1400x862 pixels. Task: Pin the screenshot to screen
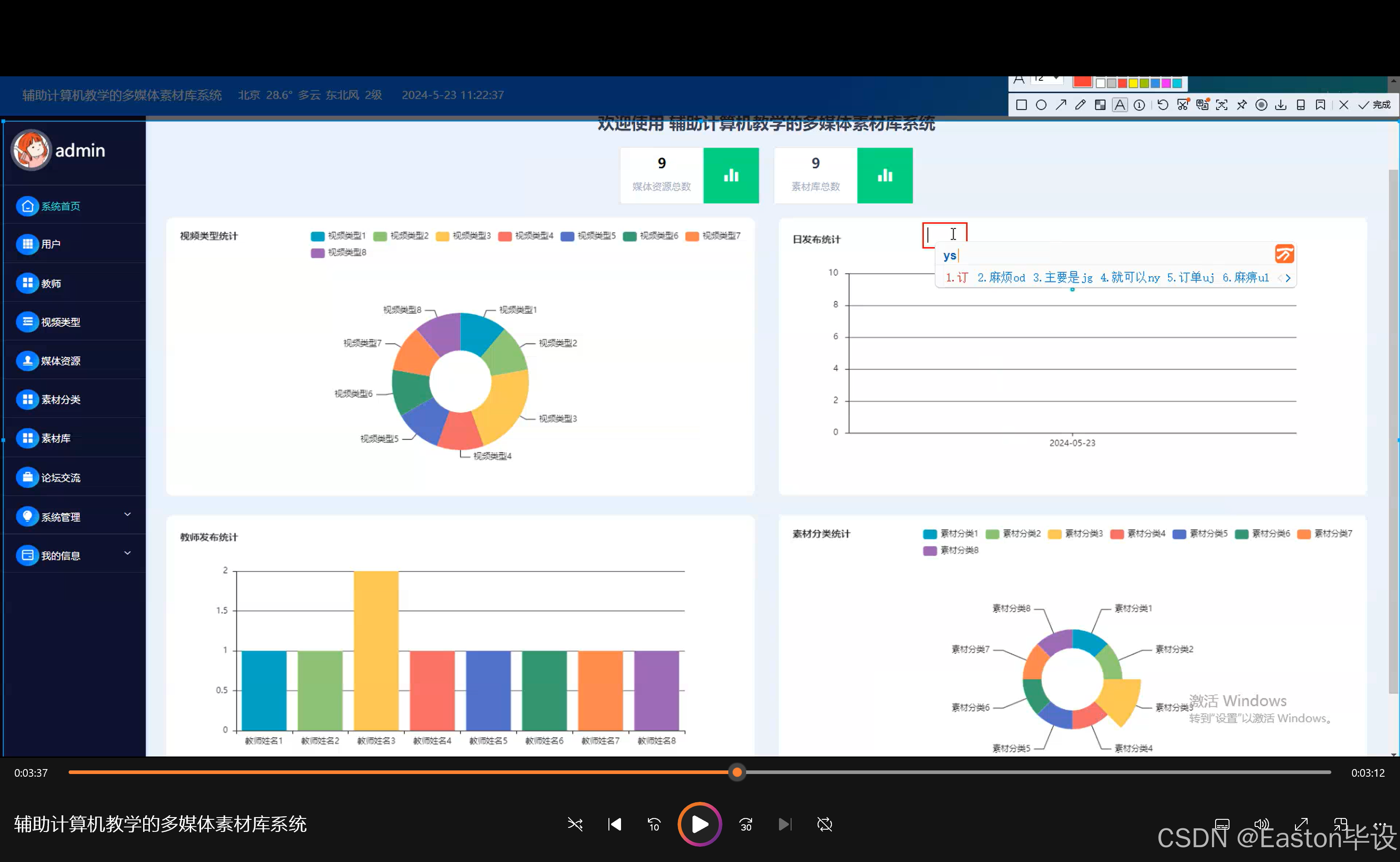point(1242,105)
